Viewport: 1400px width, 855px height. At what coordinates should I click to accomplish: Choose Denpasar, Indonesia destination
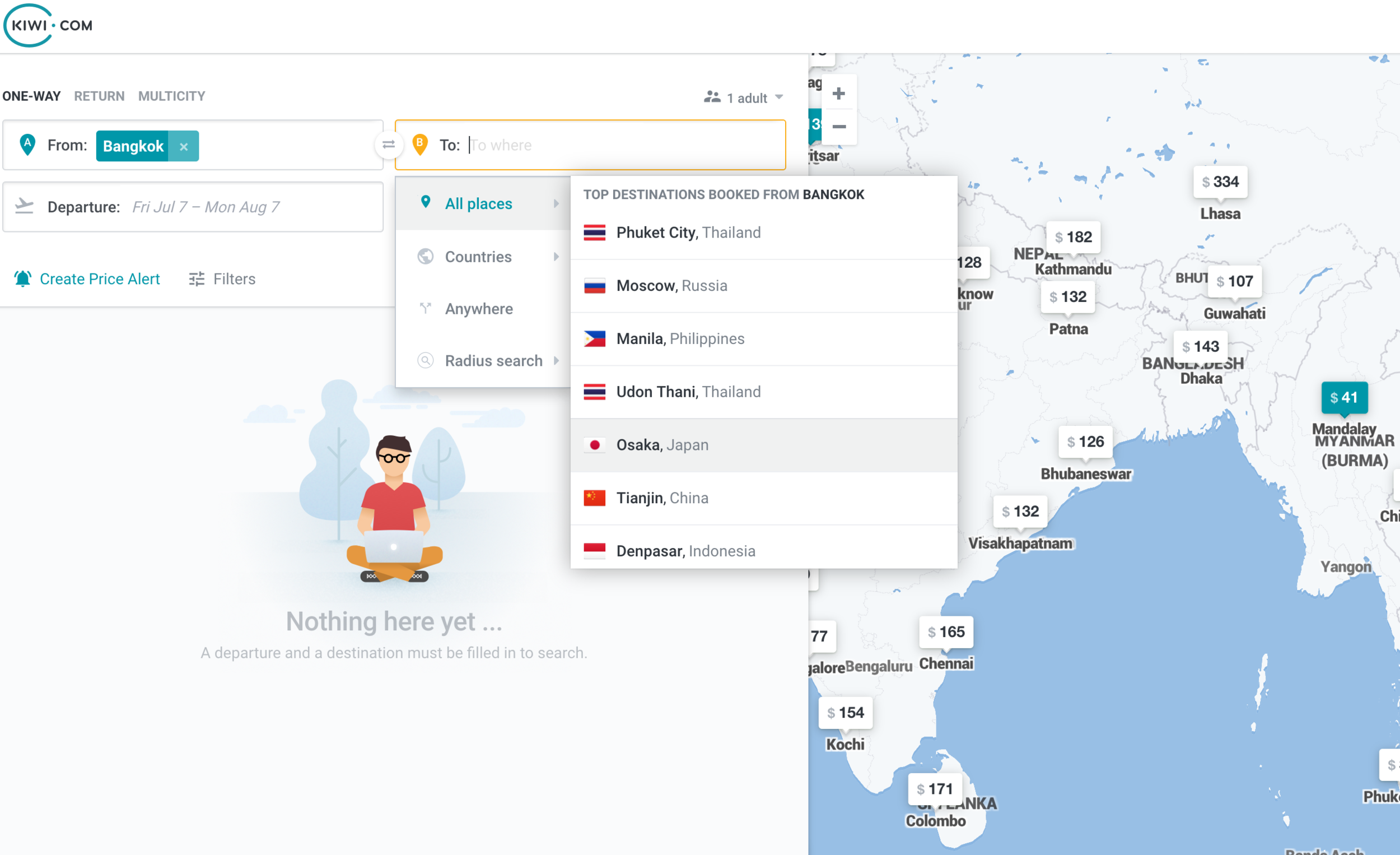pos(764,547)
